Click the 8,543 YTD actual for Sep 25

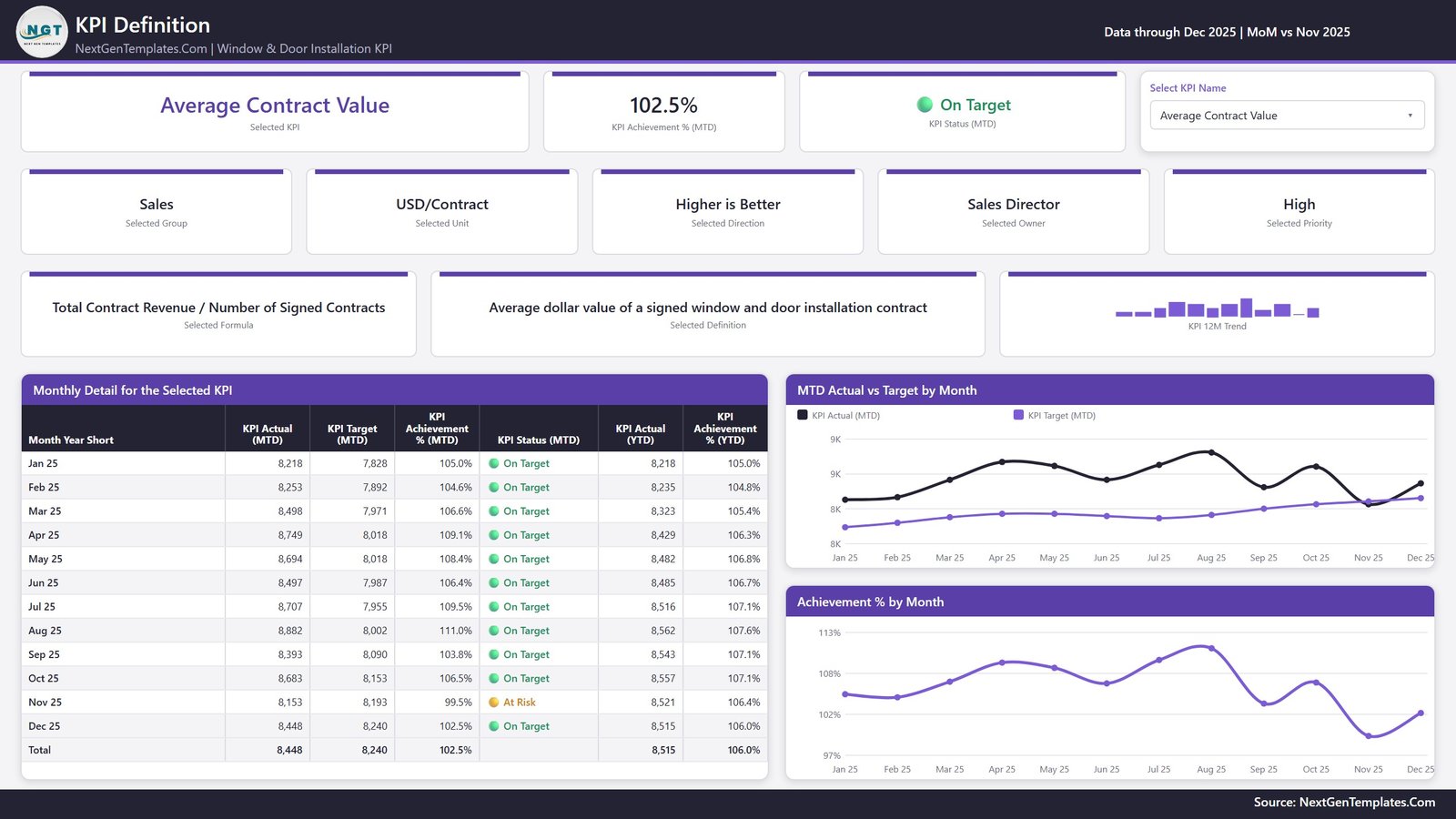point(663,654)
